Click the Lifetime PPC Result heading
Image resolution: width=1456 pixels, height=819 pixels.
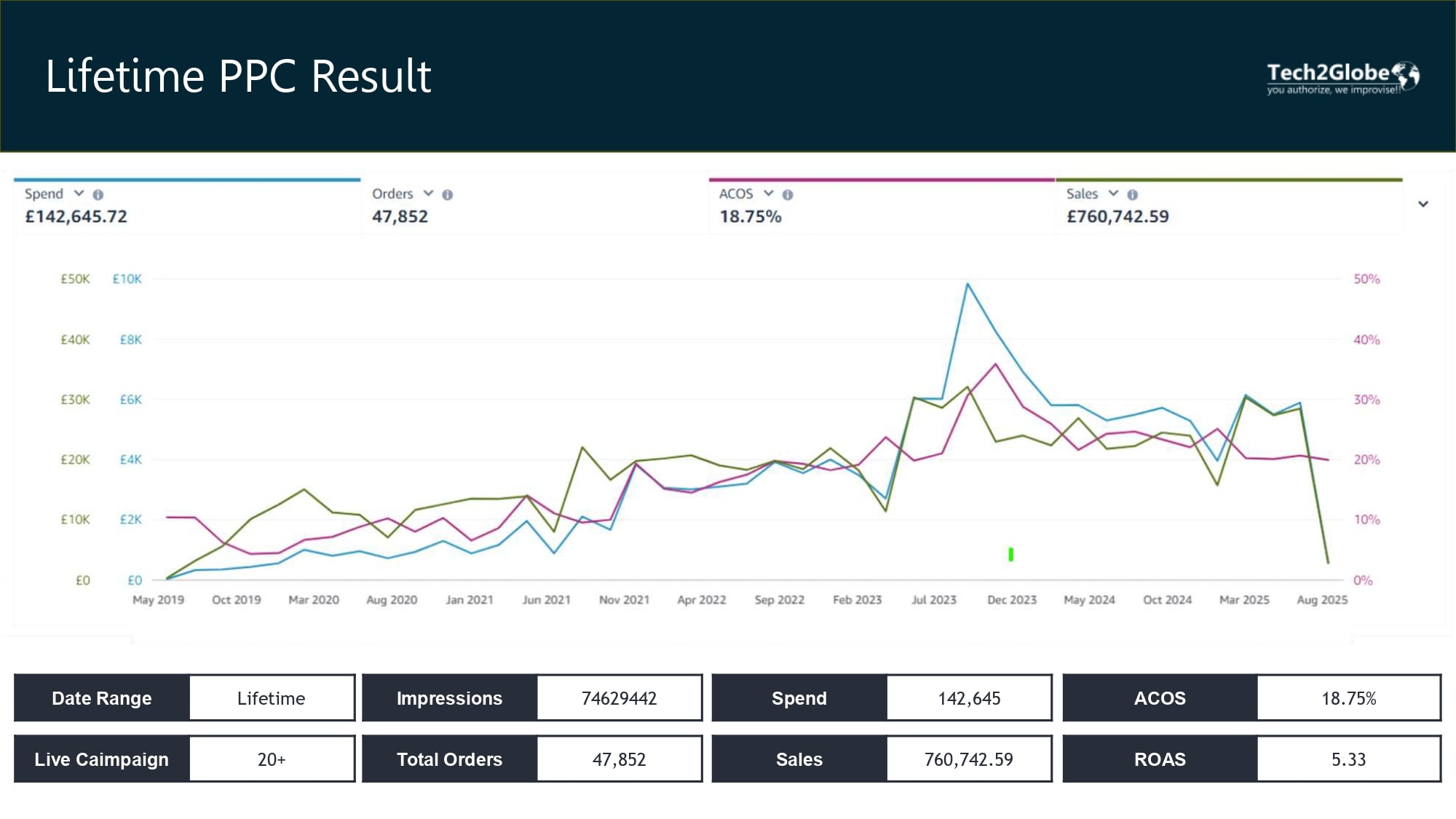click(239, 76)
